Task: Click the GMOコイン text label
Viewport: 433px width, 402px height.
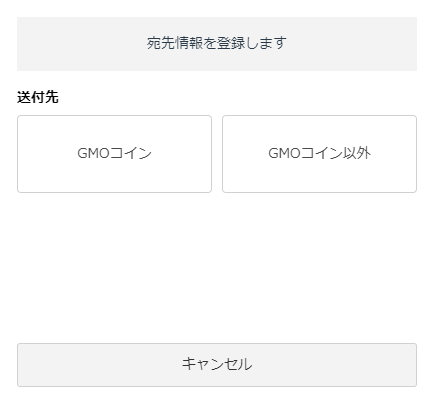Action: [114, 153]
